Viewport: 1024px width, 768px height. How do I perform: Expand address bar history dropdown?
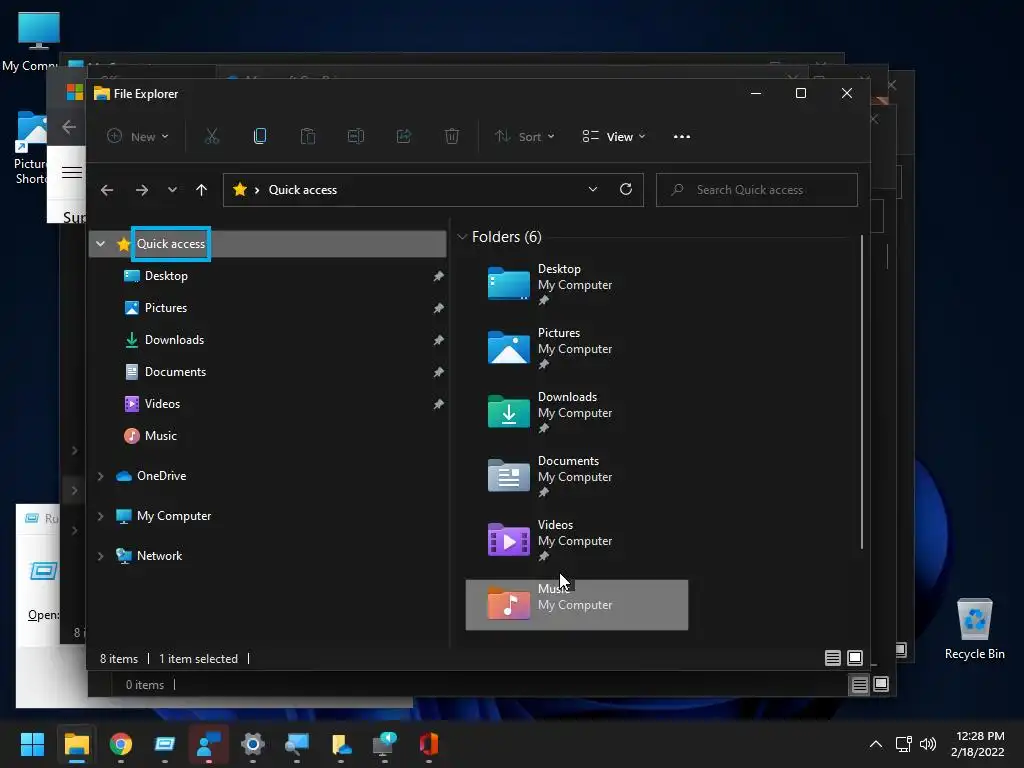[593, 189]
